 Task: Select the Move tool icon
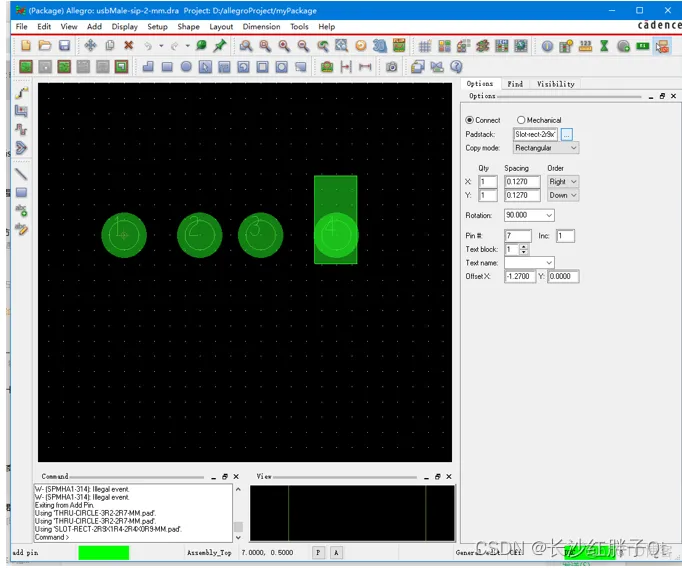(x=90, y=46)
